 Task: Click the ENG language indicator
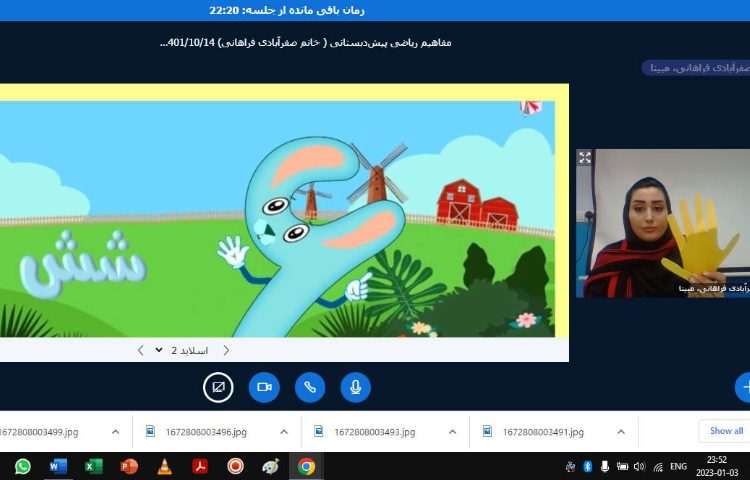point(678,466)
